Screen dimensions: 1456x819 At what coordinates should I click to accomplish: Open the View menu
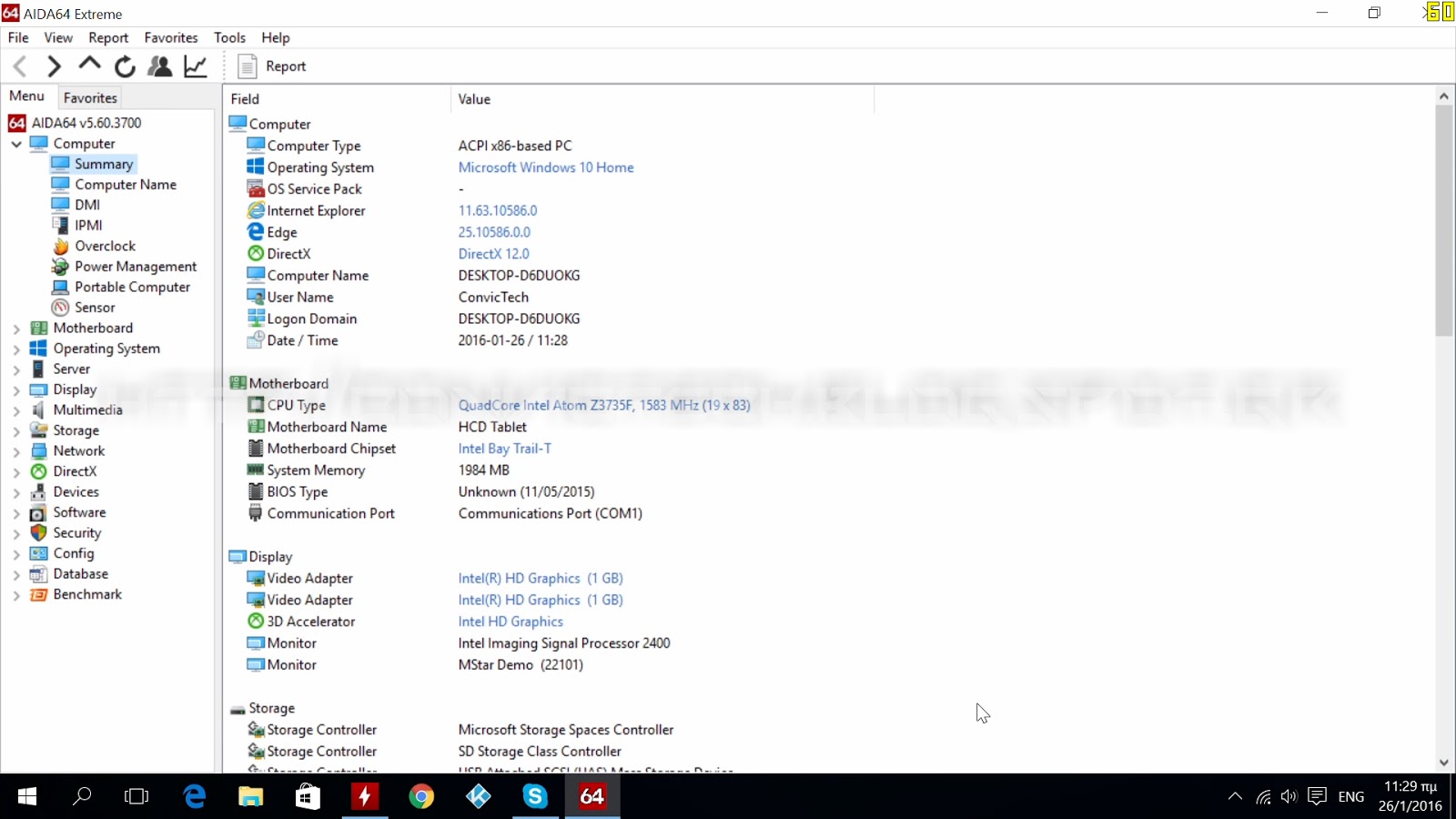58,37
